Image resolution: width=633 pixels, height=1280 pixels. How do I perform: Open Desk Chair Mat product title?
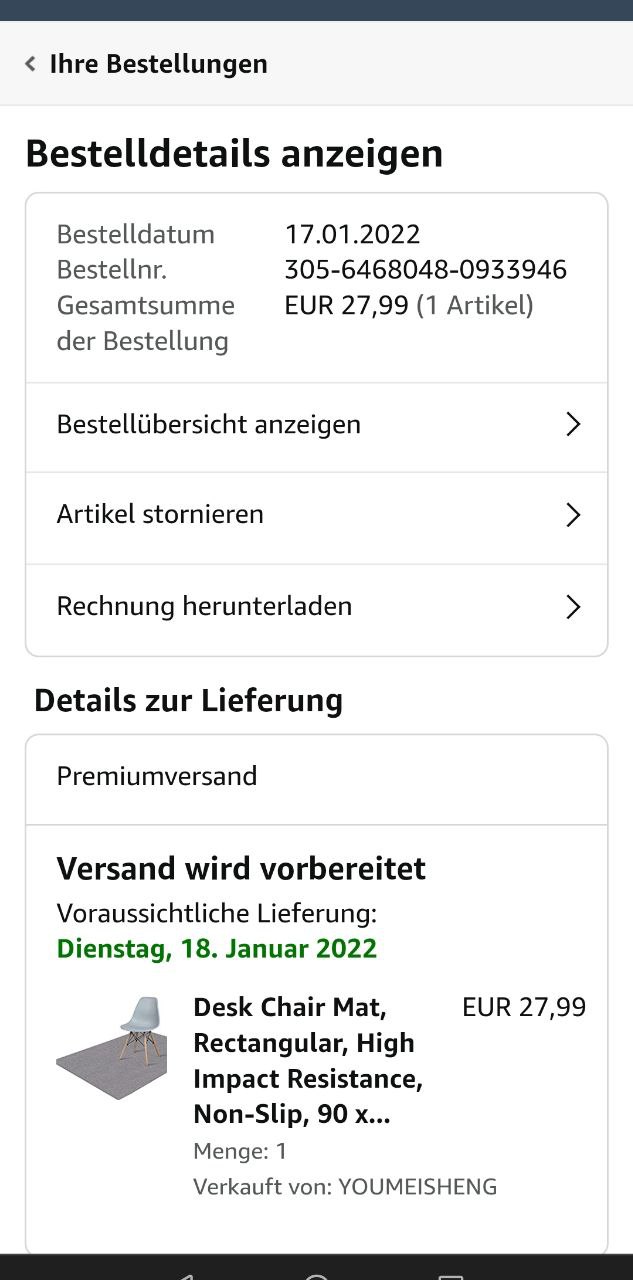308,1060
